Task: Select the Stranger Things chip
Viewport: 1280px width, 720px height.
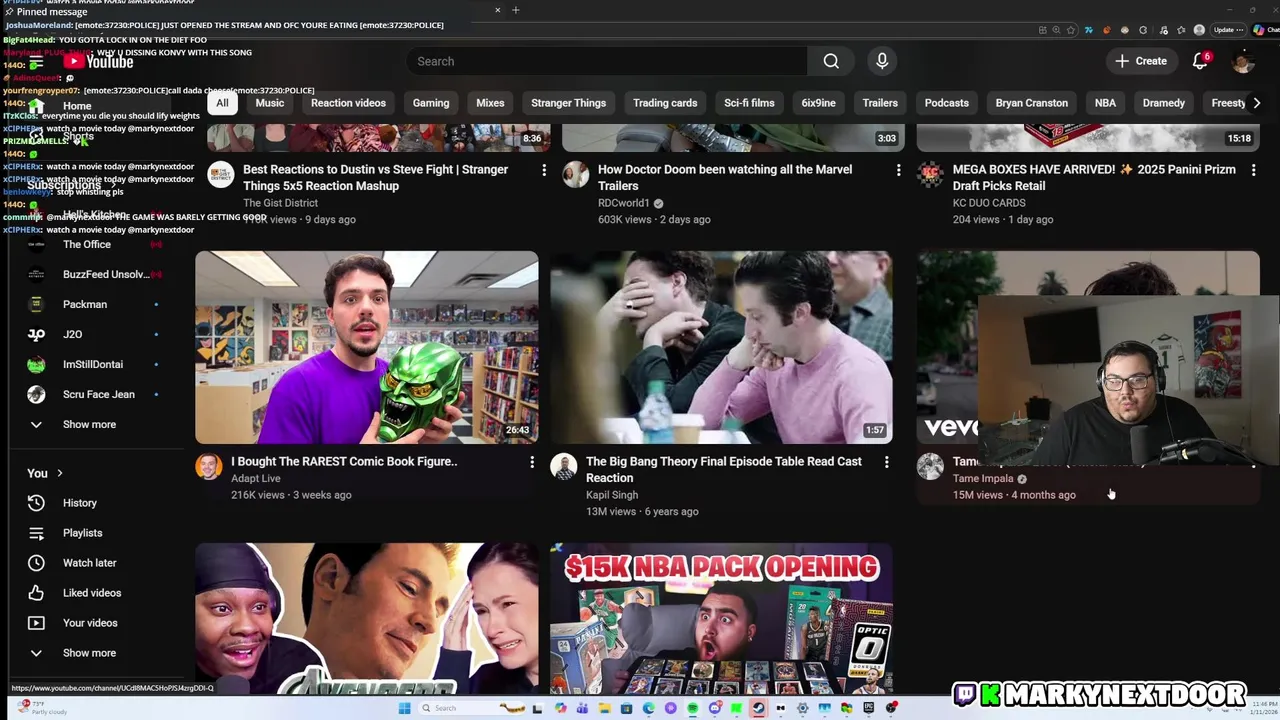Action: tap(568, 103)
